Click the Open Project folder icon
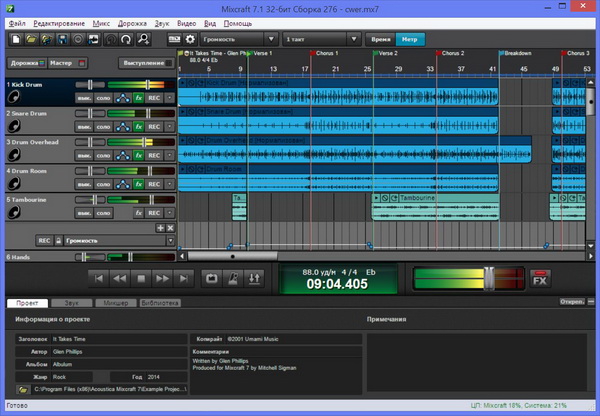 pos(31,39)
